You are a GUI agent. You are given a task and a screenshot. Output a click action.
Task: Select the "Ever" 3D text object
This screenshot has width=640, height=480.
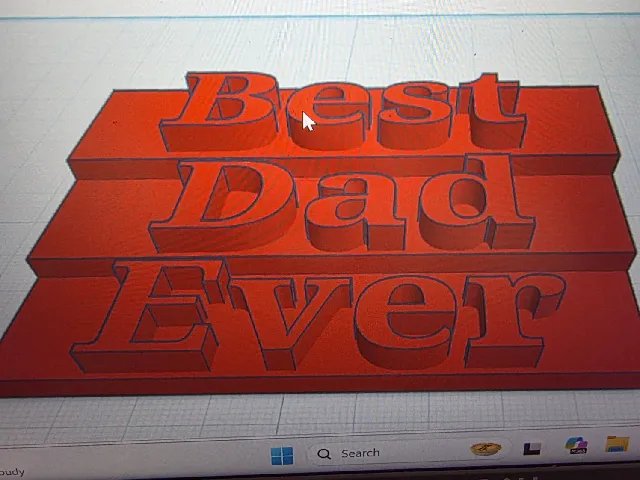click(318, 315)
